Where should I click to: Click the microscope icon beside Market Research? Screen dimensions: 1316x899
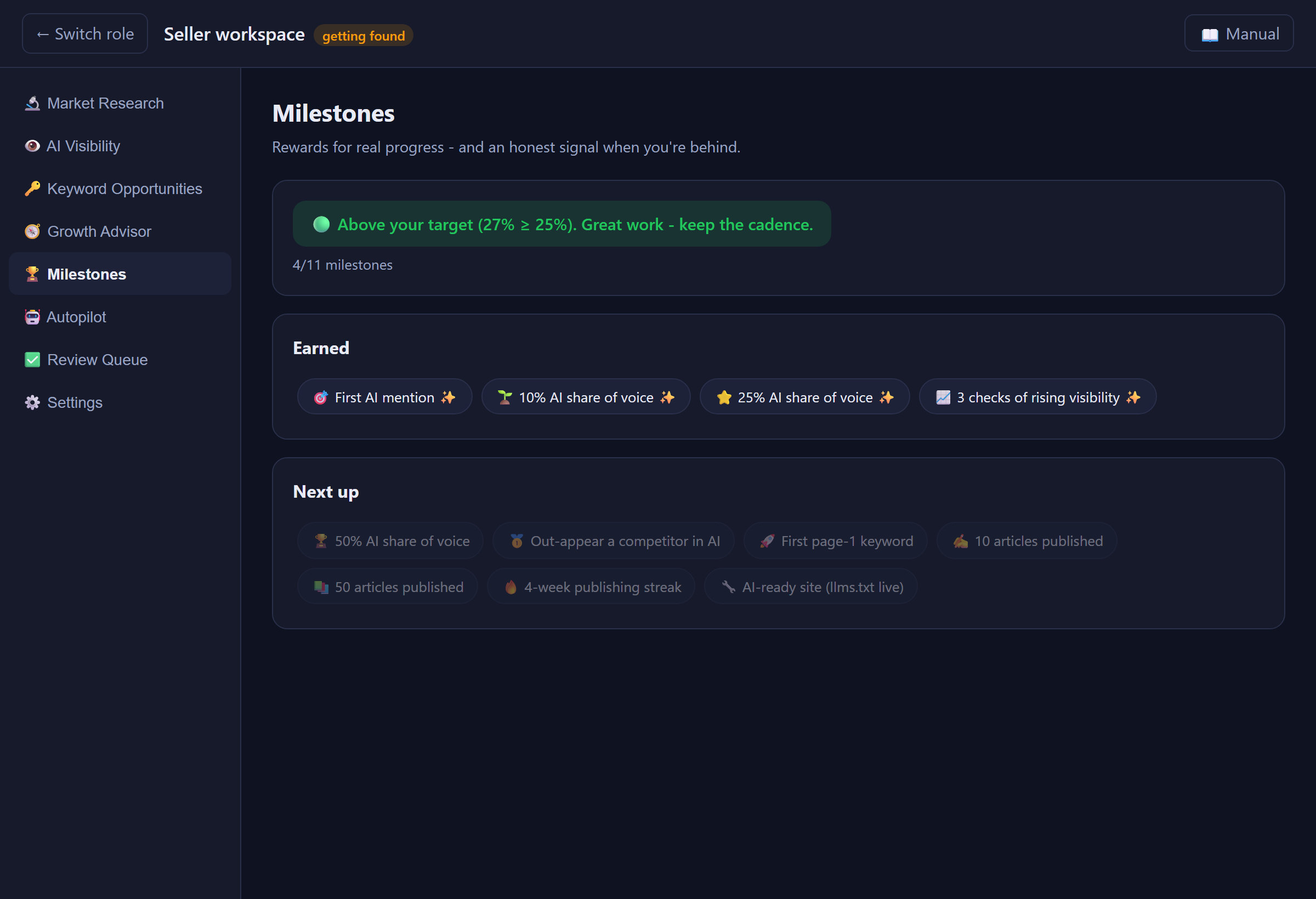point(32,103)
